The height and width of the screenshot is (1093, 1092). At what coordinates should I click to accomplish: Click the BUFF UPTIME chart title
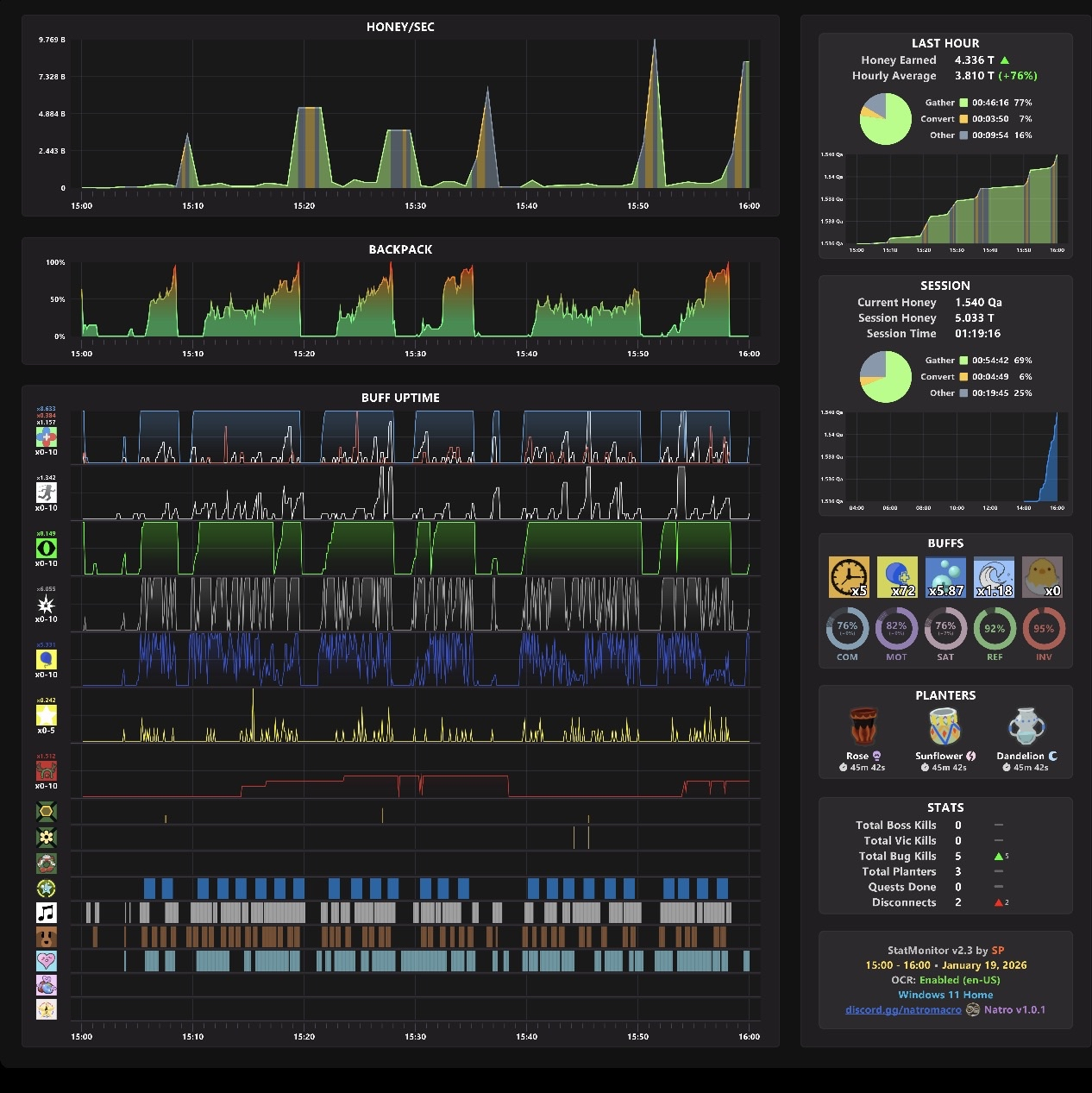(x=400, y=398)
